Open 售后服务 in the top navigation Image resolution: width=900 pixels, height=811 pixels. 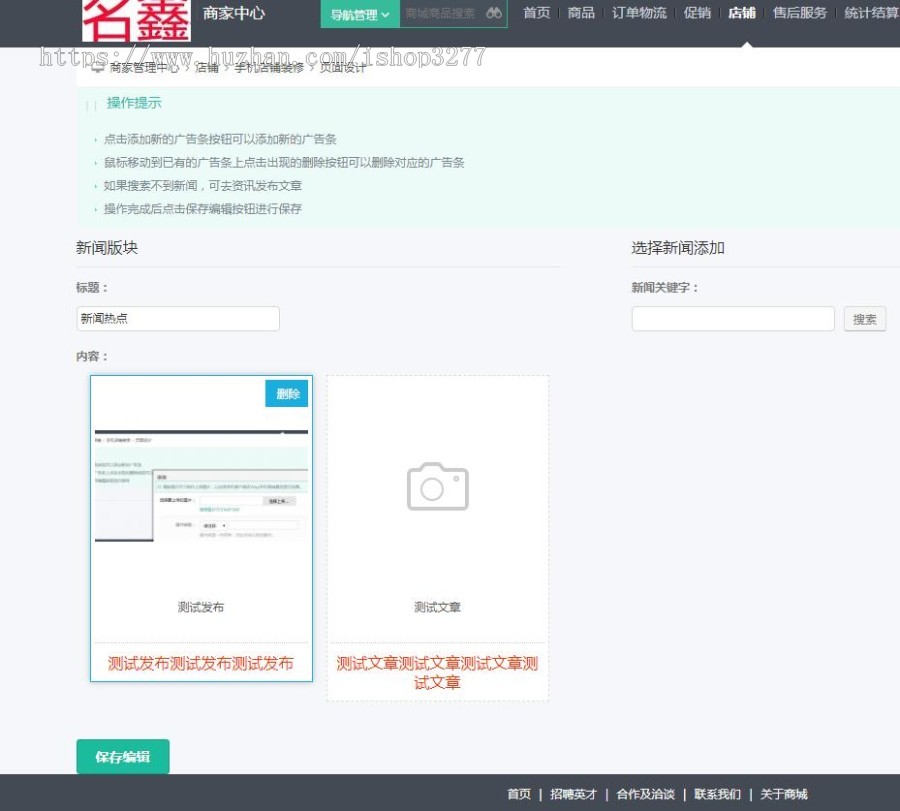799,14
